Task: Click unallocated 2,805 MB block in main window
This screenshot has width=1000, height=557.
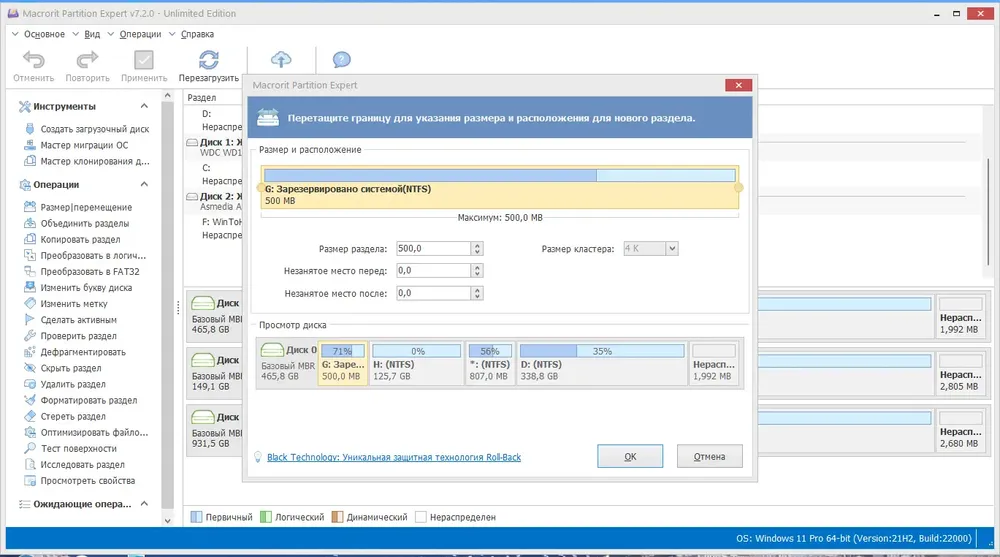Action: point(960,373)
